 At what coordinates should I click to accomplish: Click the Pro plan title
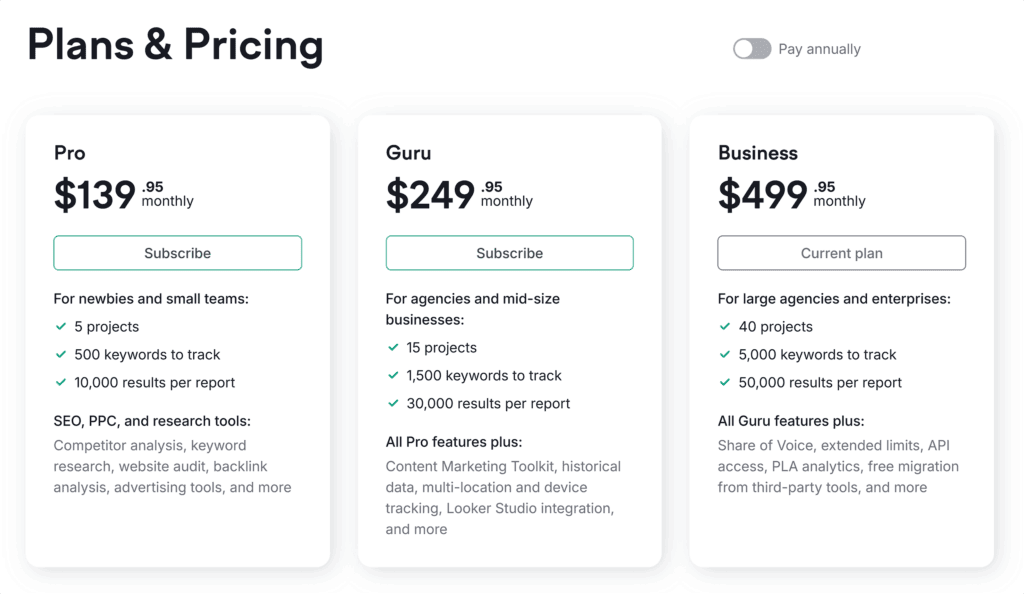(x=70, y=153)
